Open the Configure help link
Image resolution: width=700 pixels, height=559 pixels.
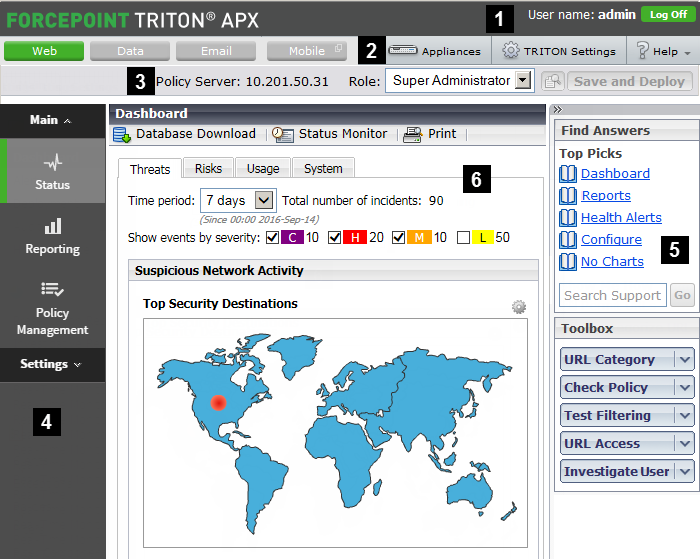tap(611, 240)
